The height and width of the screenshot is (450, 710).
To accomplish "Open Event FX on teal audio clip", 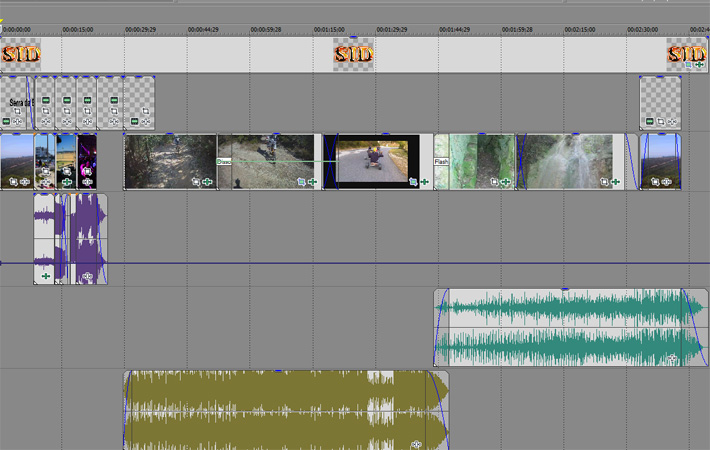I will coord(672,359).
